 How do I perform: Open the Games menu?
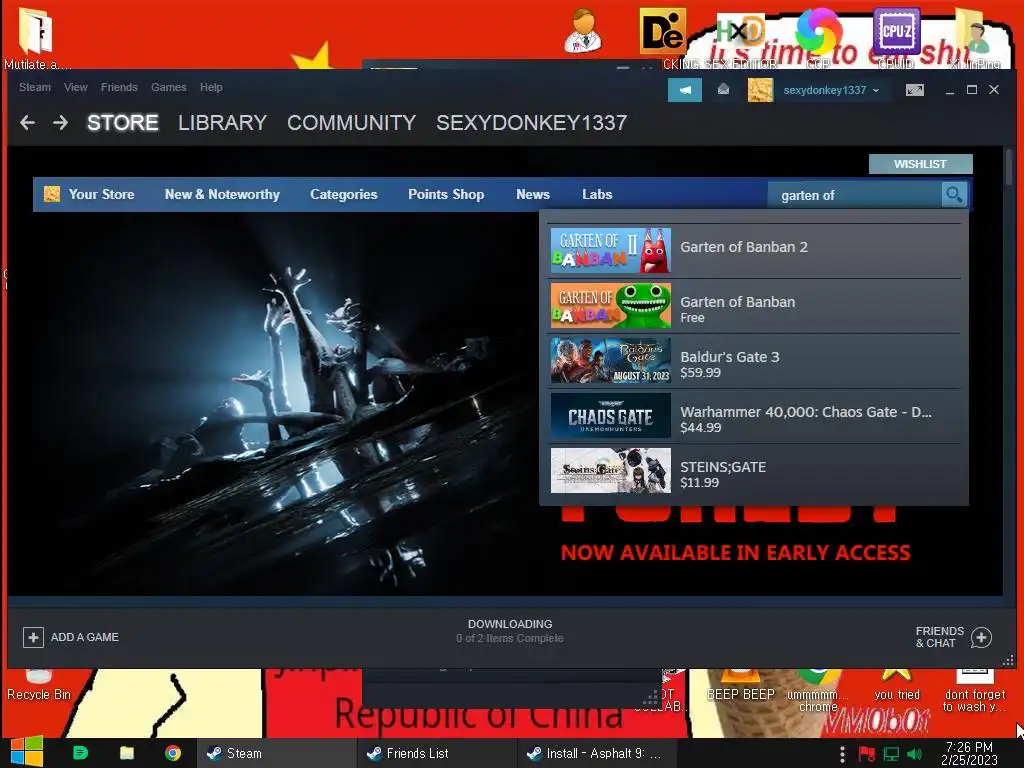(x=168, y=87)
